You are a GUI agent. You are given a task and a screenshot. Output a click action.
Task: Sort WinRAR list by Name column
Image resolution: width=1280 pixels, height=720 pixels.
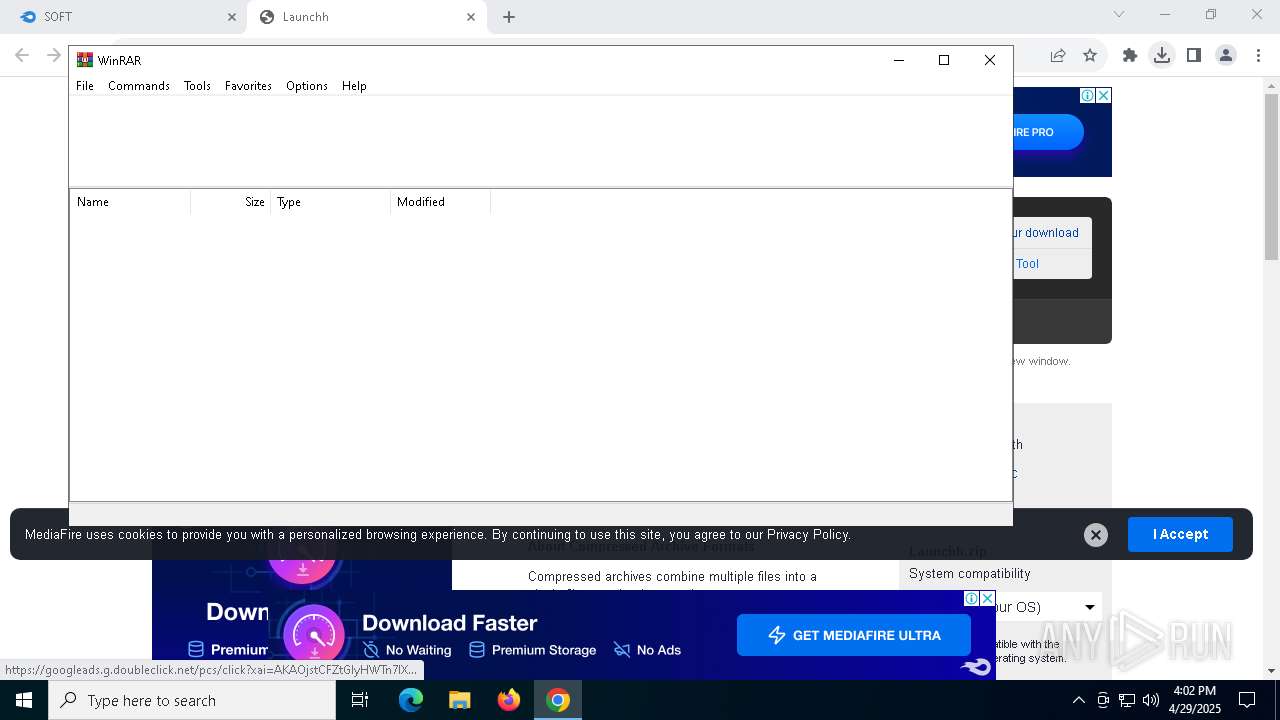pyautogui.click(x=130, y=202)
